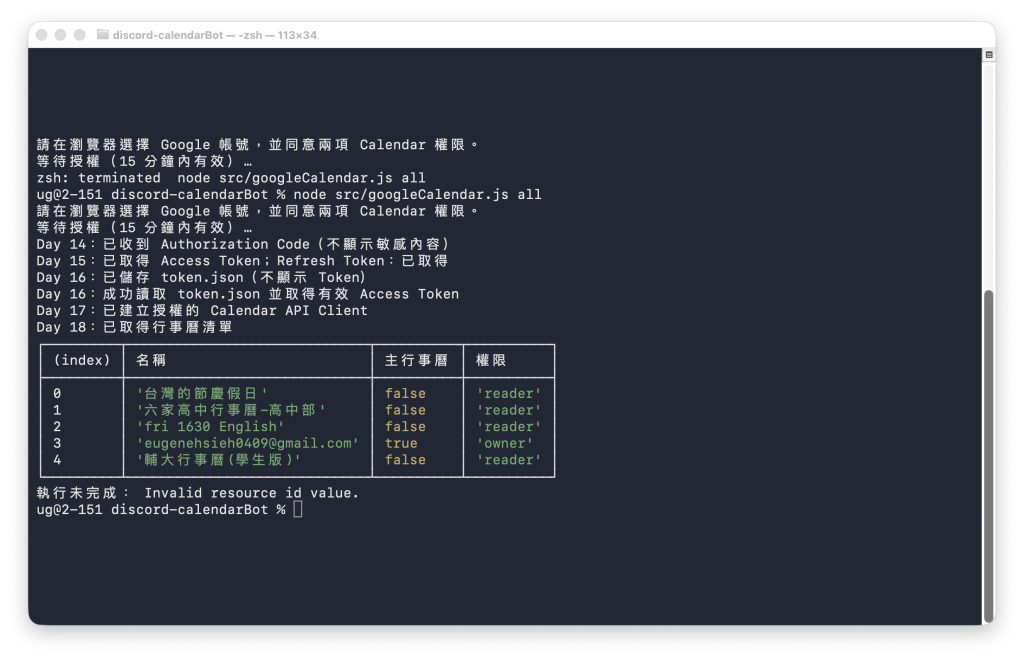
Task: Click the "Day 18: 已取得行事曆清單" line
Action: 135,327
